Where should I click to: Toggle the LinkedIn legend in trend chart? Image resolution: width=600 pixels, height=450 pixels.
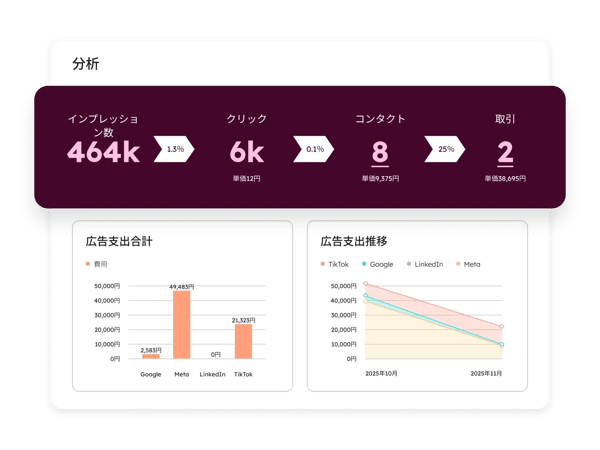[425, 264]
